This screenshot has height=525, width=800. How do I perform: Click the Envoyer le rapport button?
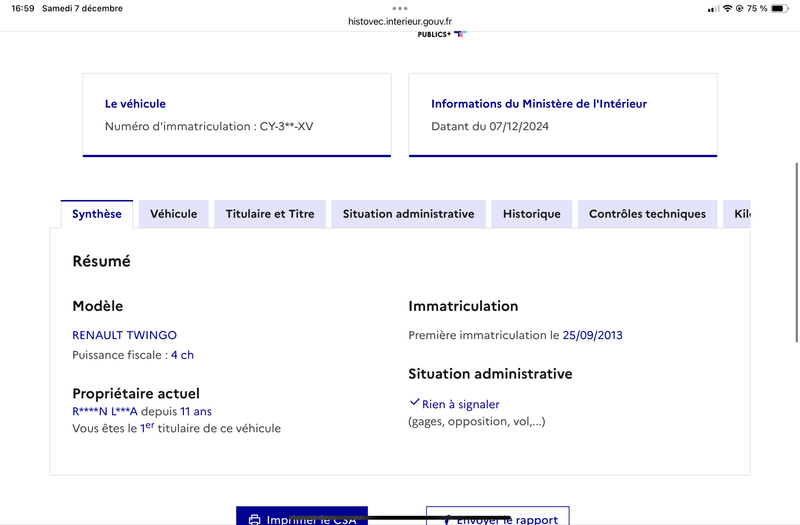(497, 516)
